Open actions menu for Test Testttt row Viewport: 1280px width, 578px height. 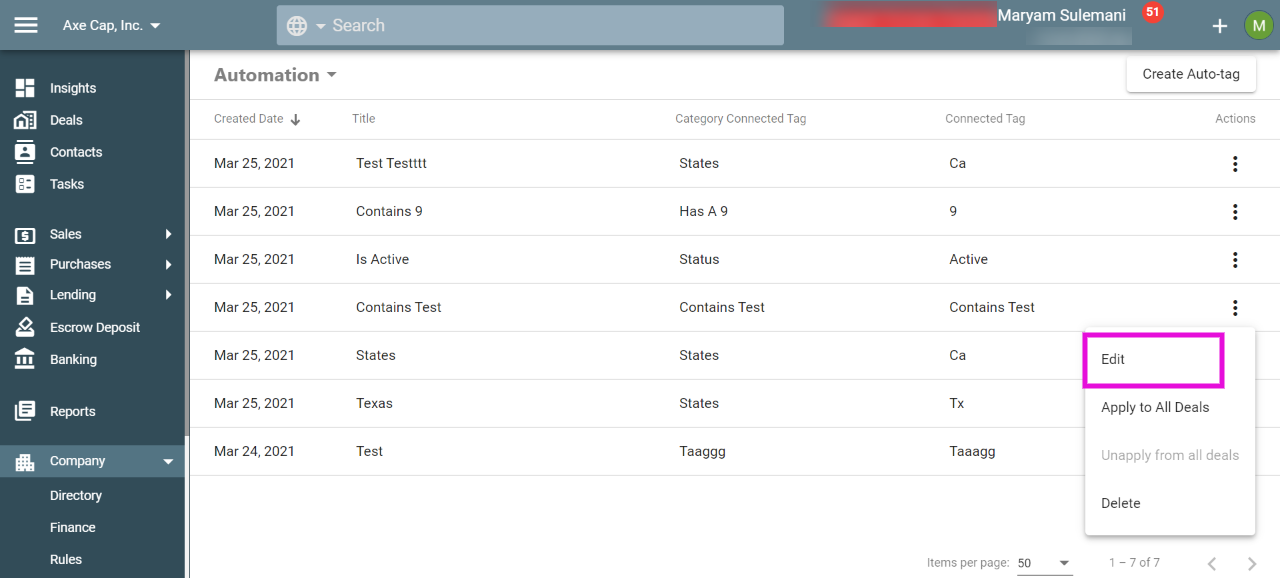coord(1235,164)
